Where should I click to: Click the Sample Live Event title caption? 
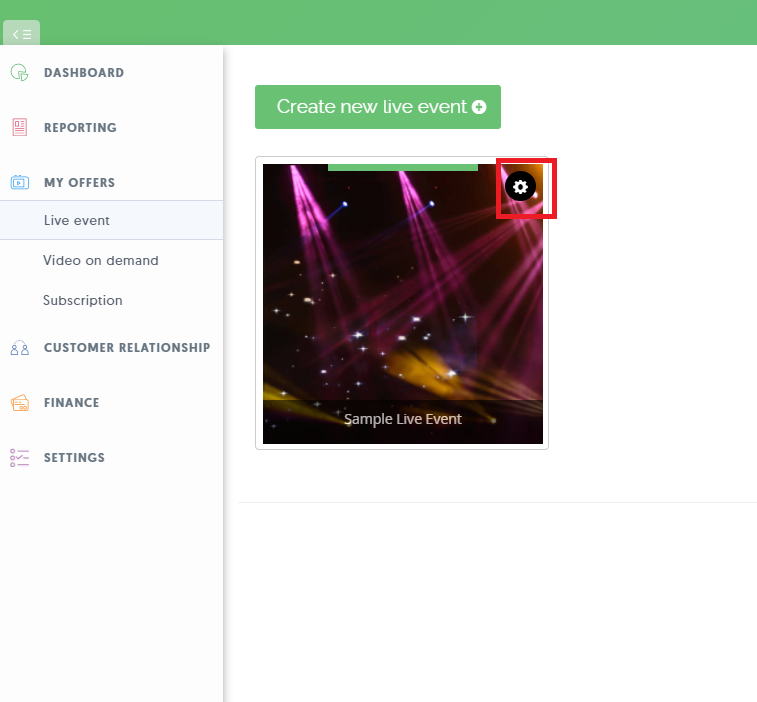(403, 419)
